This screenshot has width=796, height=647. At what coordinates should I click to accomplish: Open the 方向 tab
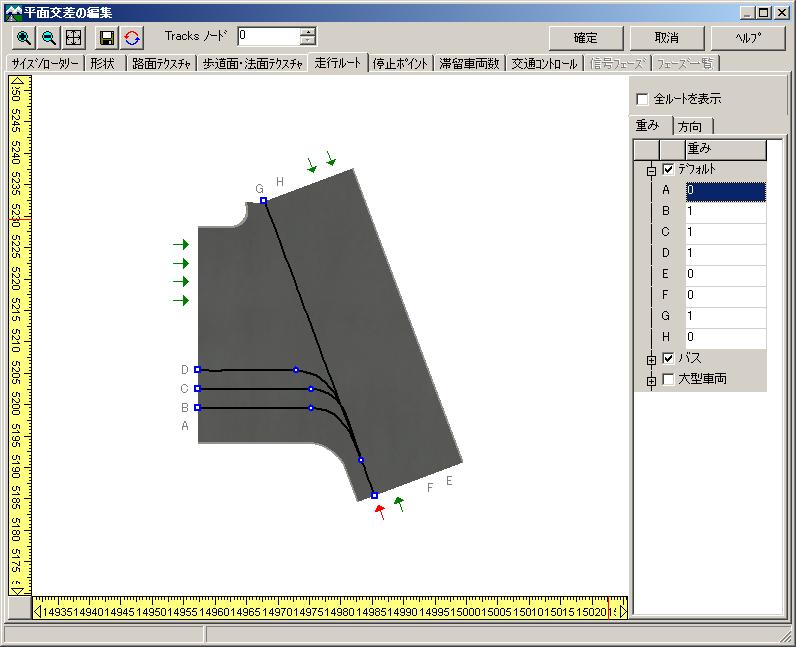click(x=690, y=126)
